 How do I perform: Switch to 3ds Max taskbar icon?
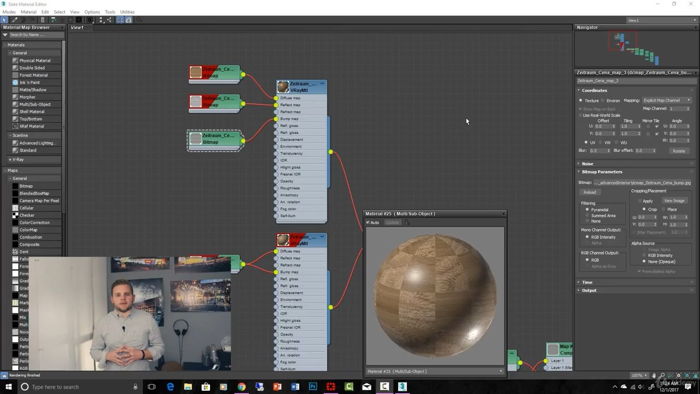coord(402,386)
